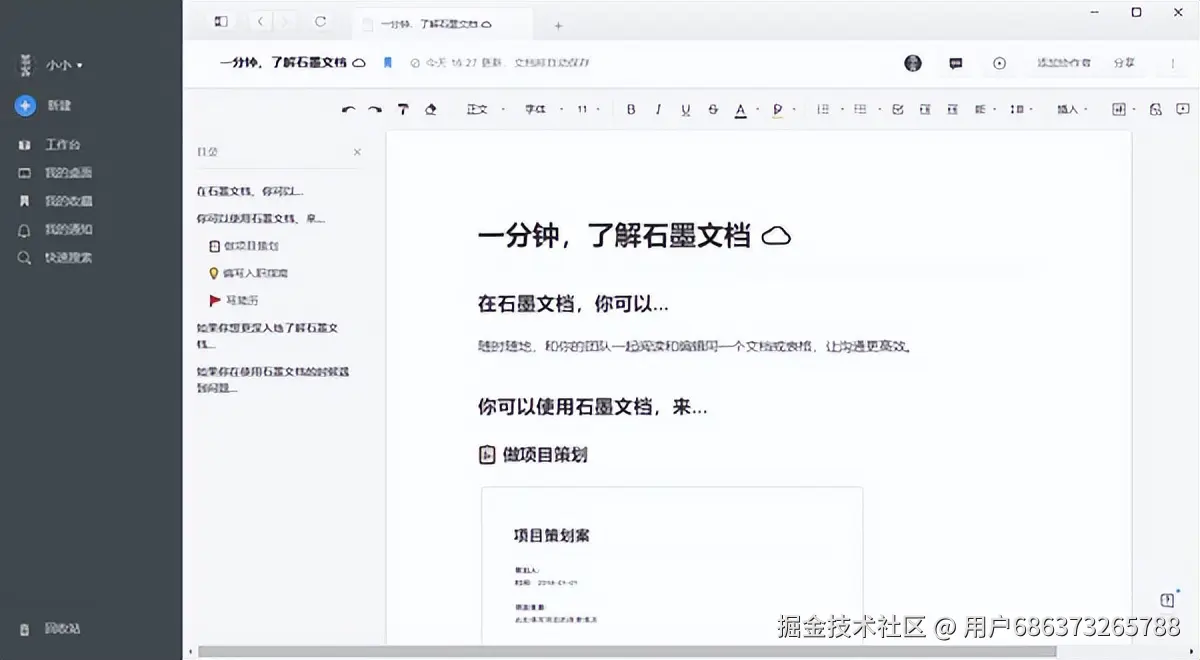Toggle underline formatting
This screenshot has width=1200, height=660.
pyautogui.click(x=685, y=109)
